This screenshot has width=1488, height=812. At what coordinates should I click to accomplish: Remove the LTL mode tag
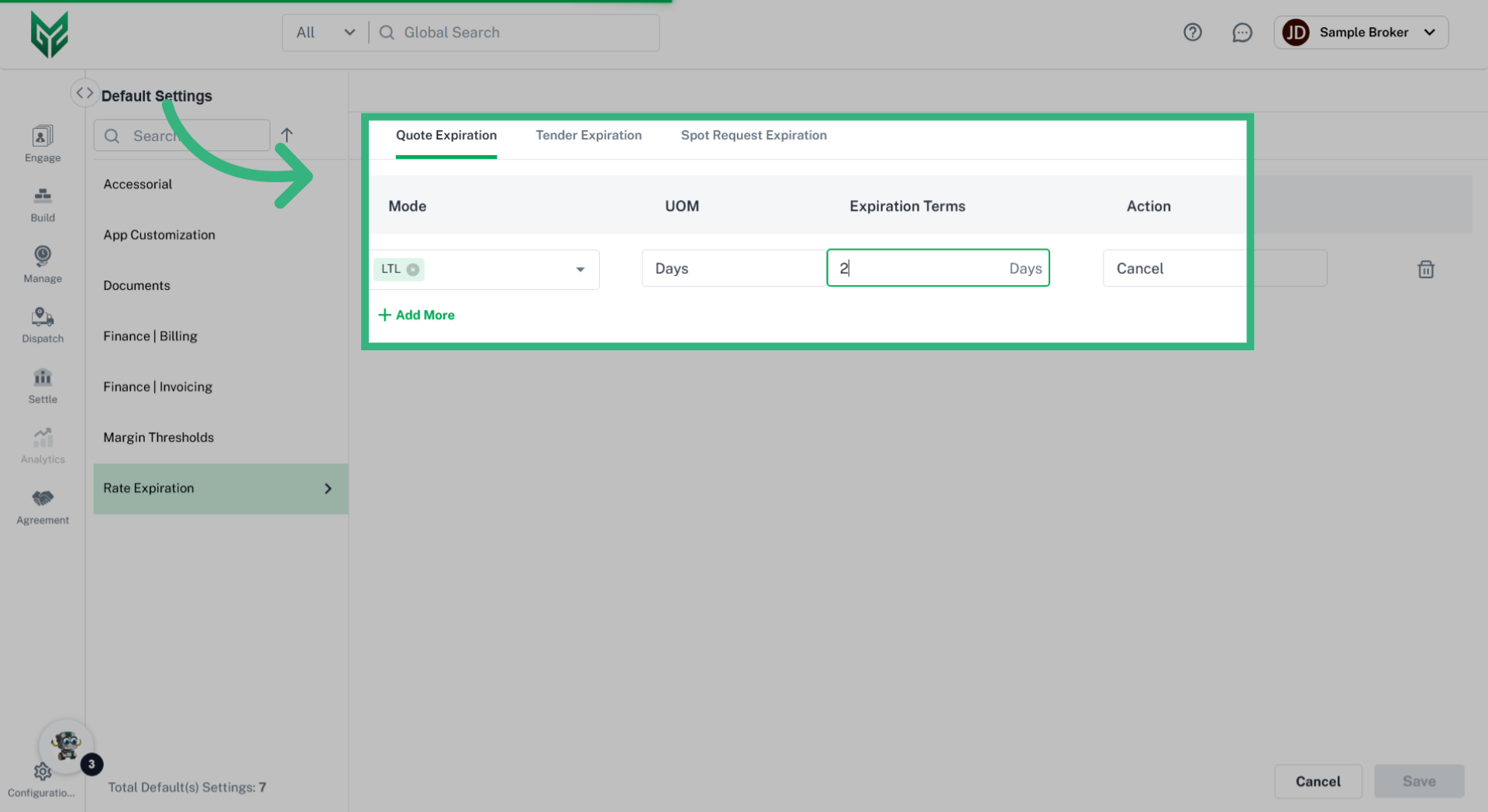pos(412,269)
